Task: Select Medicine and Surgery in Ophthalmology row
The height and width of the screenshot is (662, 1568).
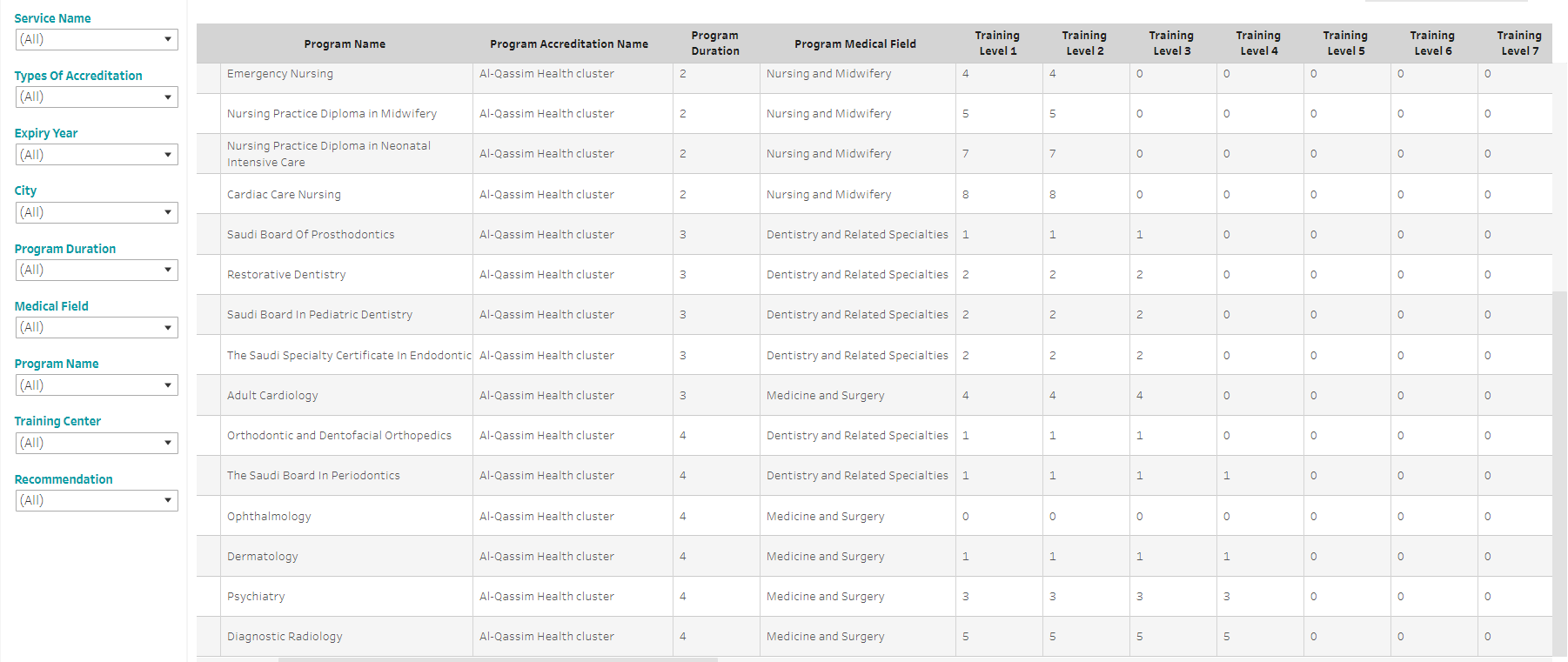Action: click(x=825, y=517)
